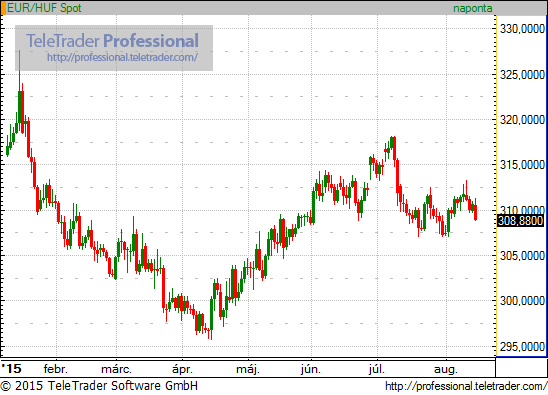Select the febr. month marker

tap(56, 369)
